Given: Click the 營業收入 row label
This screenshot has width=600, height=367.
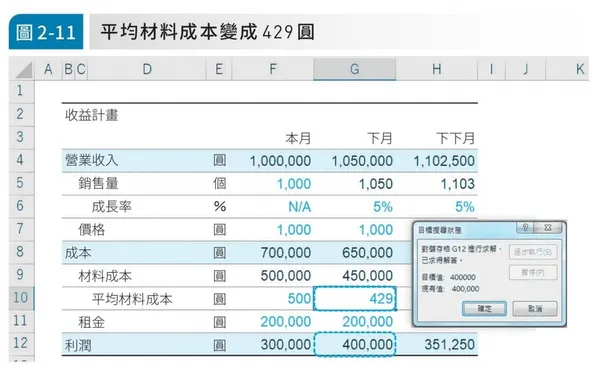Looking at the screenshot, I should click(x=91, y=160).
